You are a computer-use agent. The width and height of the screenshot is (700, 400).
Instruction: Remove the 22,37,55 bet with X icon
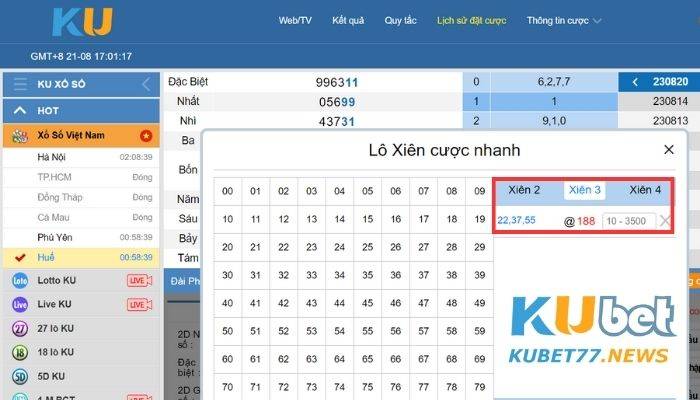(665, 221)
